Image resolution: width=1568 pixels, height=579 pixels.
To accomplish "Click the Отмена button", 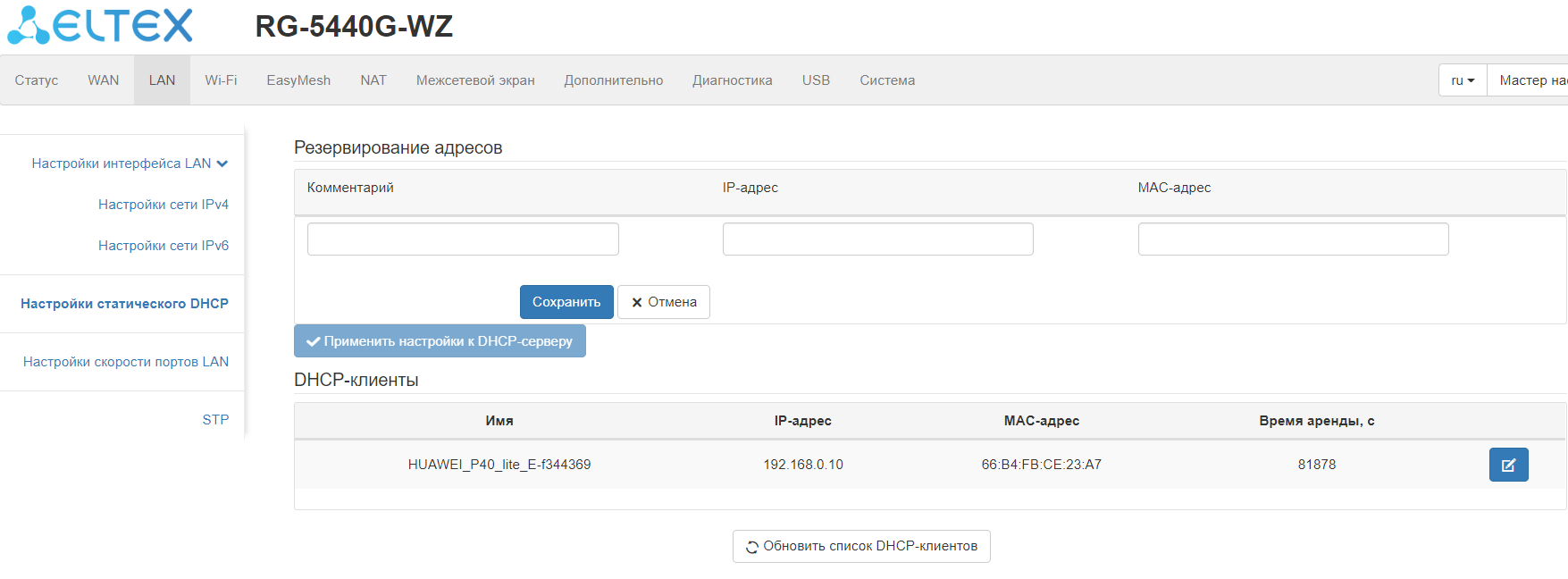I will click(664, 302).
